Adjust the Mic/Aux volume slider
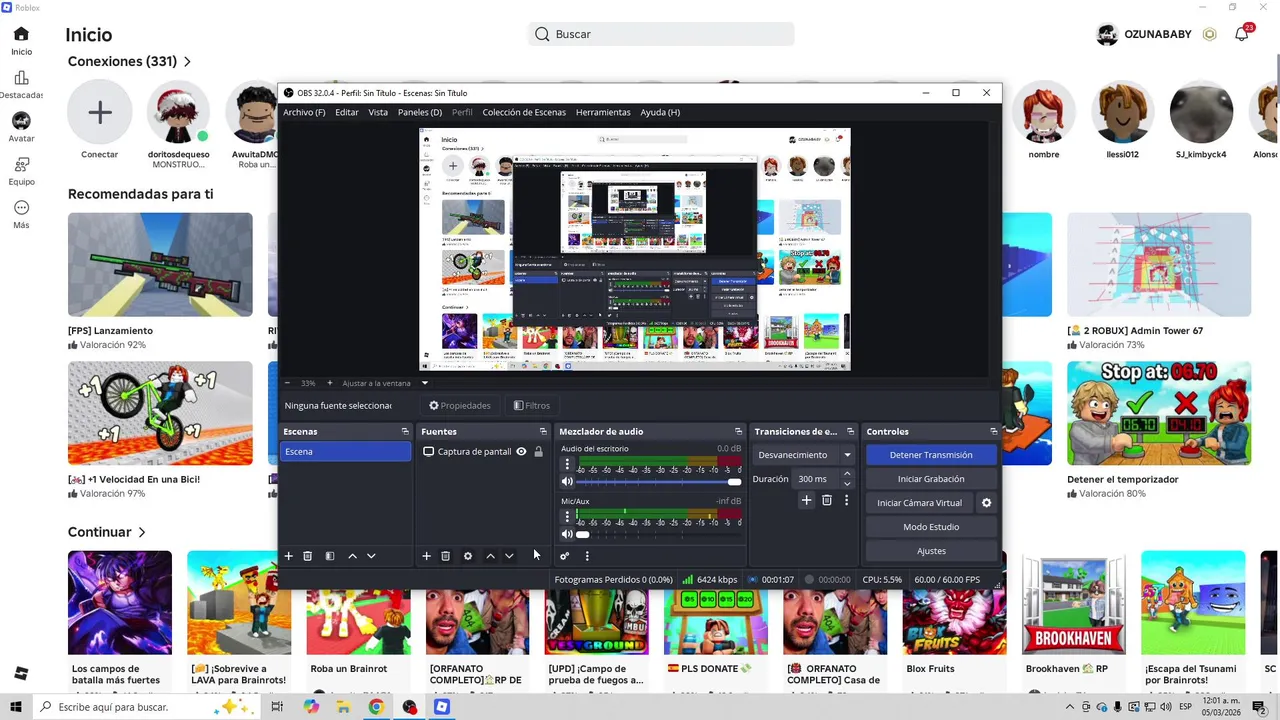Screen dimensions: 1280x720 [659, 534]
